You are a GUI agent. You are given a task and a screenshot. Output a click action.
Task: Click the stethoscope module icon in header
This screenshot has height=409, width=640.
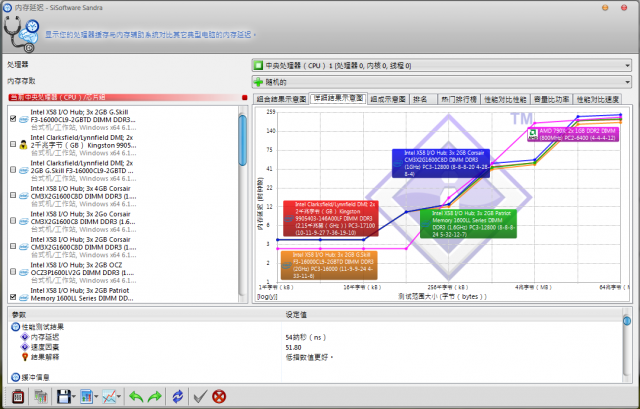(21, 34)
